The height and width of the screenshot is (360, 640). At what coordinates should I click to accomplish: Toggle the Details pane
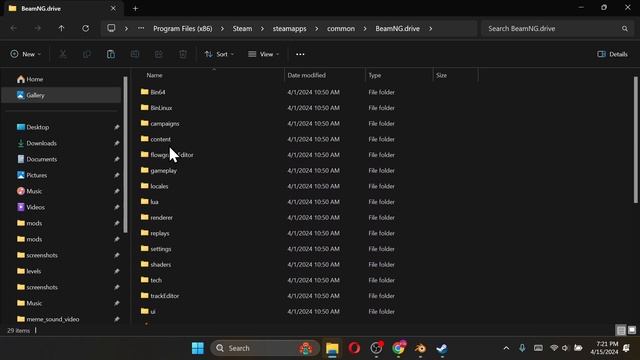tap(612, 54)
